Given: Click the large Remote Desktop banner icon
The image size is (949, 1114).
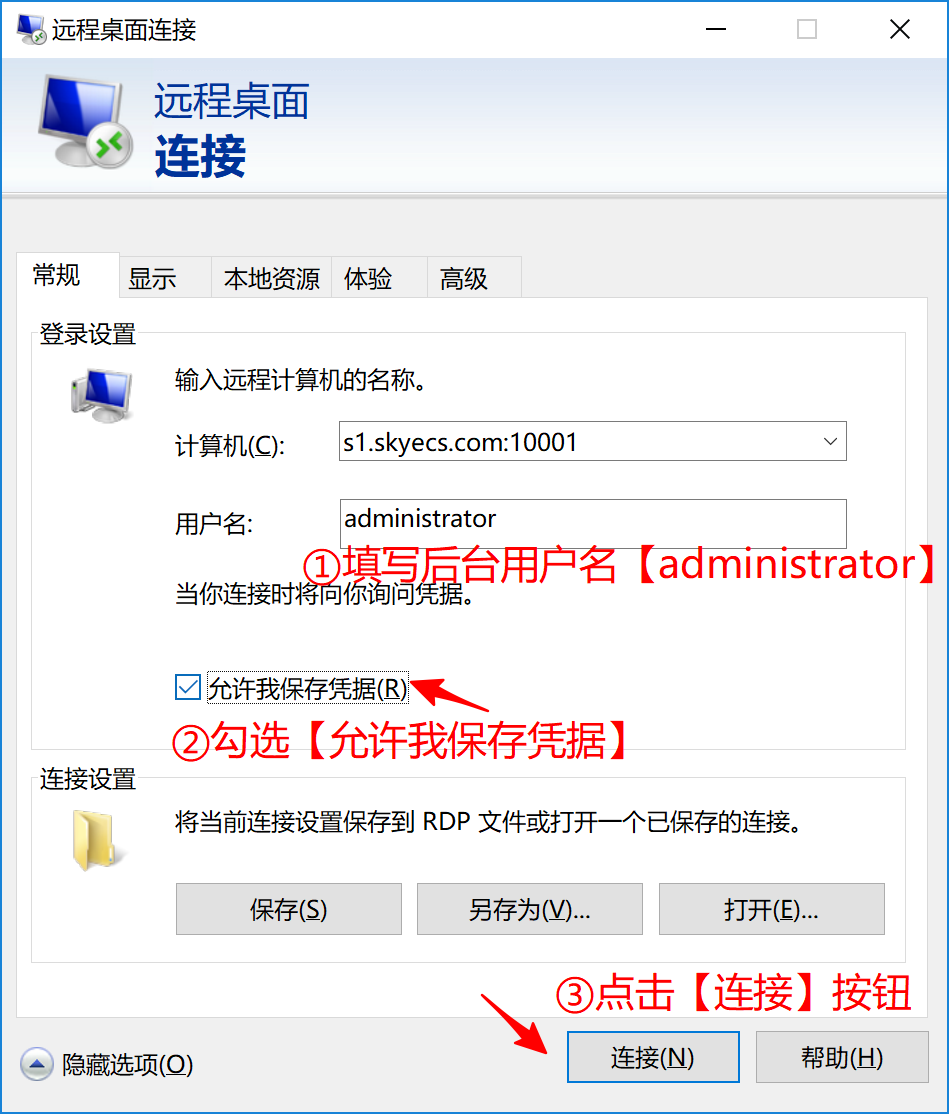Looking at the screenshot, I should 85,121.
